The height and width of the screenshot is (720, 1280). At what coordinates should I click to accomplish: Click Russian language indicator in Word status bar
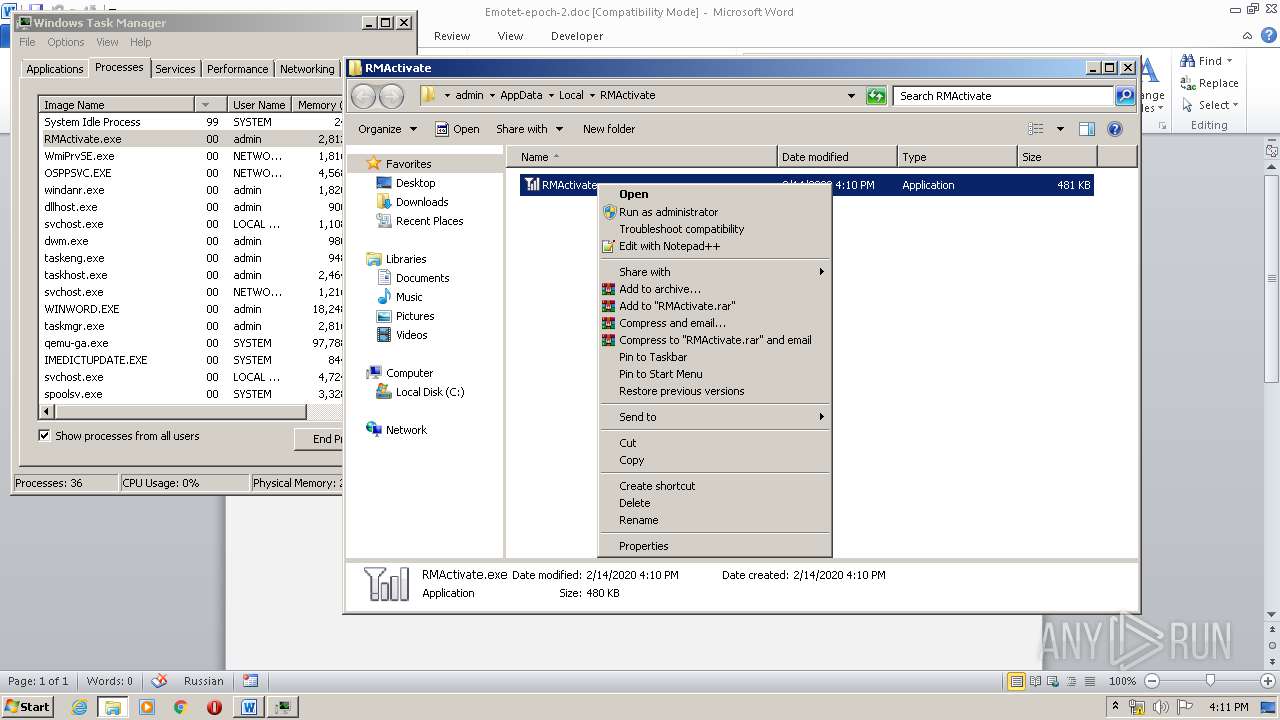coord(204,681)
